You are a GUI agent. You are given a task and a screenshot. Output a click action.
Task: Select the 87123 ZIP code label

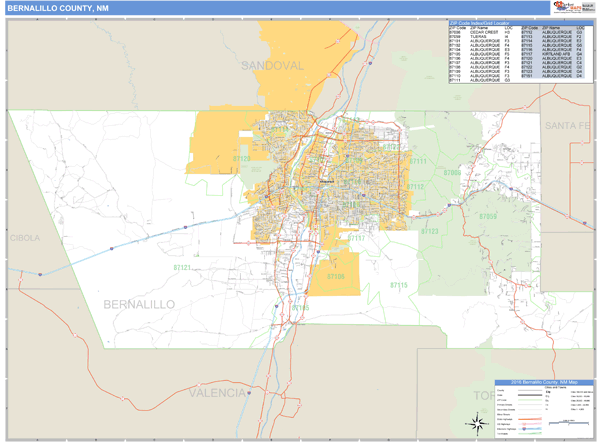click(x=429, y=231)
